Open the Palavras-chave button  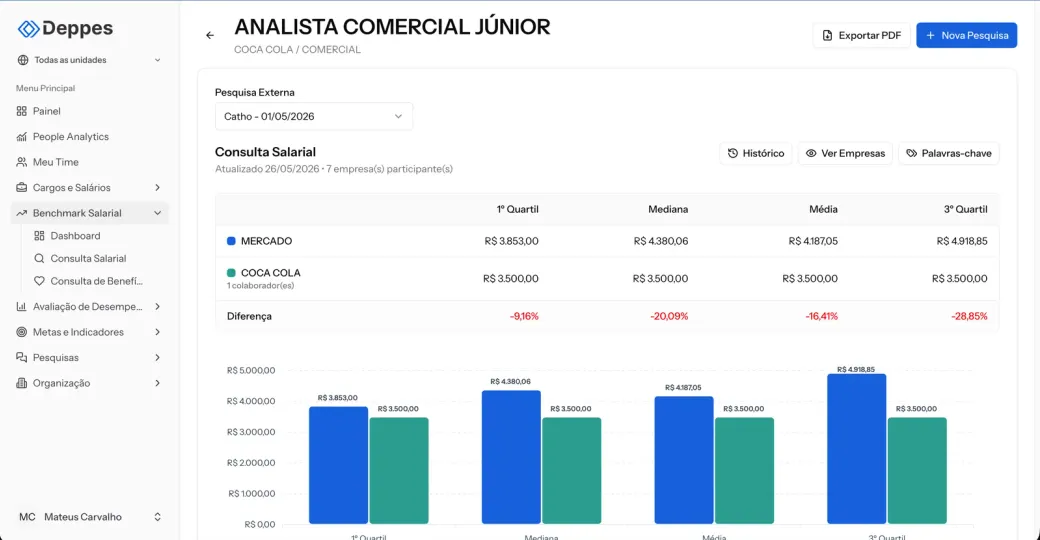point(949,153)
